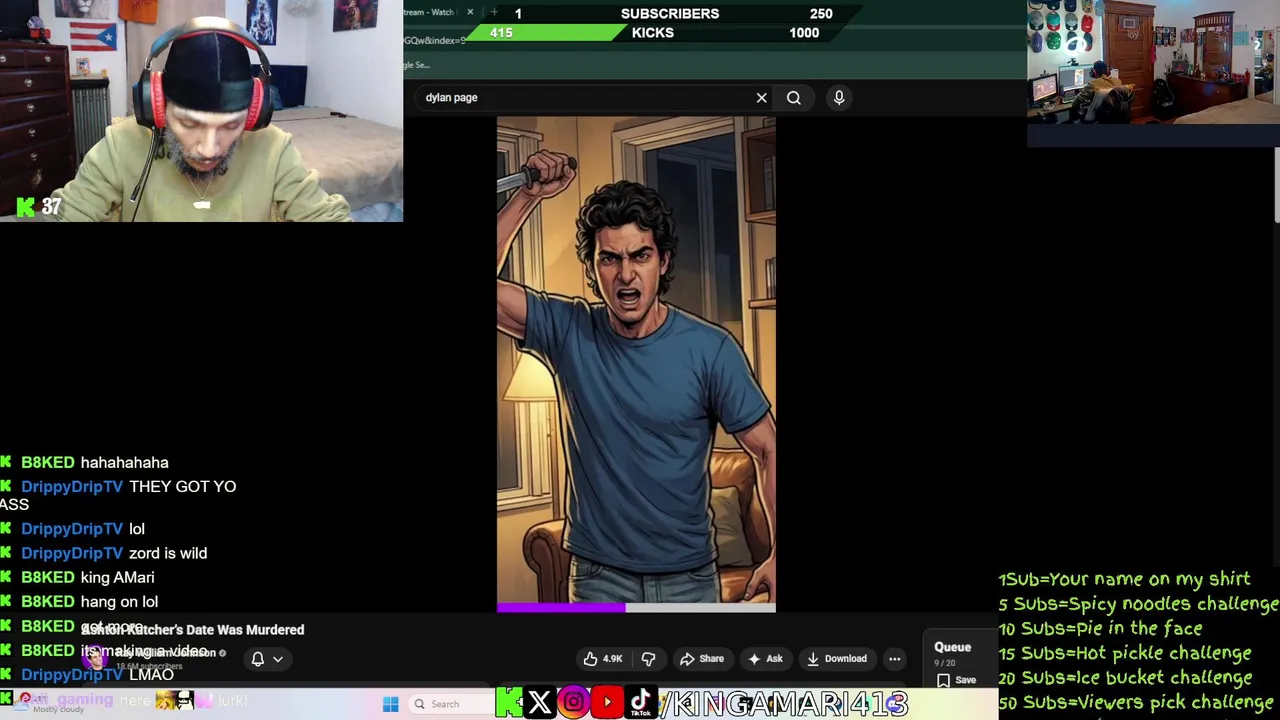Seek on the purple video progress bar
Screen dimensions: 1280x720
636,607
